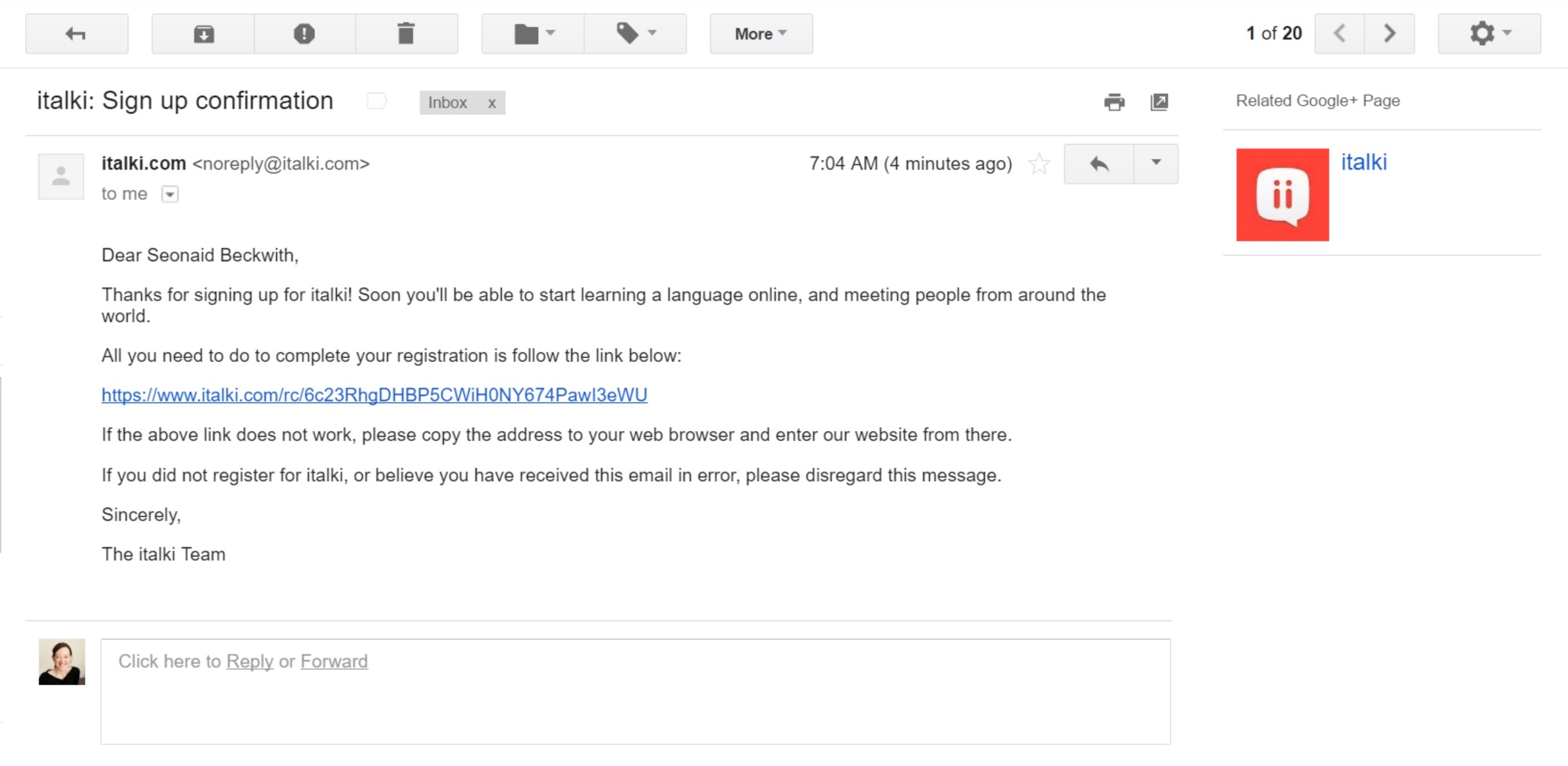Viewport: 1568px width, 766px height.
Task: Open the settings gear menu
Action: pyautogui.click(x=1489, y=33)
